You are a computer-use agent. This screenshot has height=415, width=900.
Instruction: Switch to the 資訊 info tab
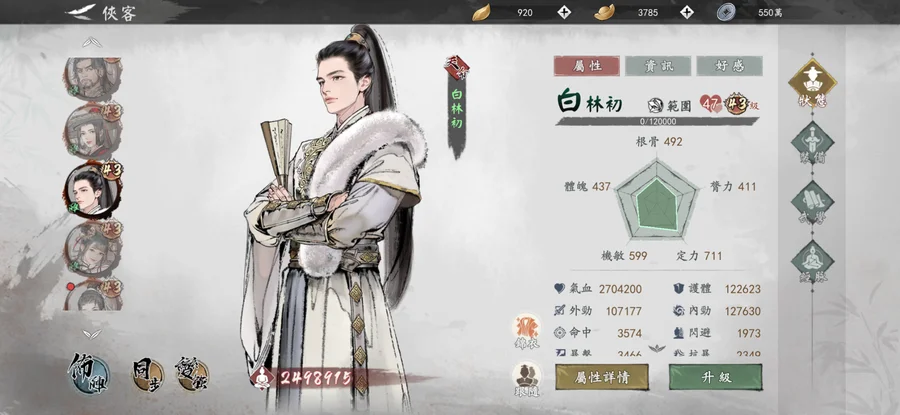click(x=658, y=66)
